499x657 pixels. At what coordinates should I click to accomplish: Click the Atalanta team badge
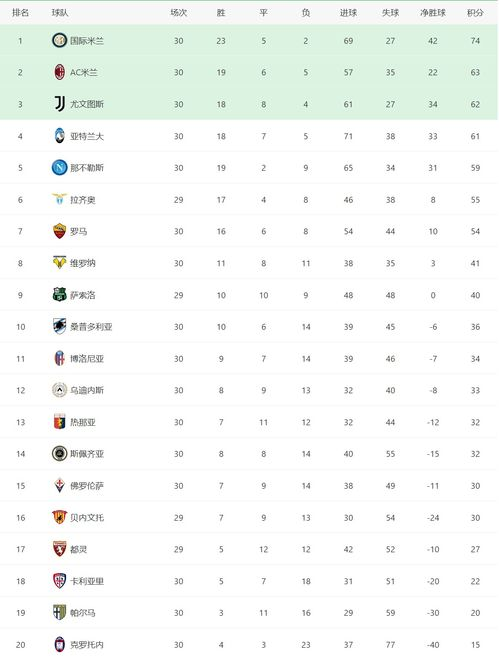(59, 136)
